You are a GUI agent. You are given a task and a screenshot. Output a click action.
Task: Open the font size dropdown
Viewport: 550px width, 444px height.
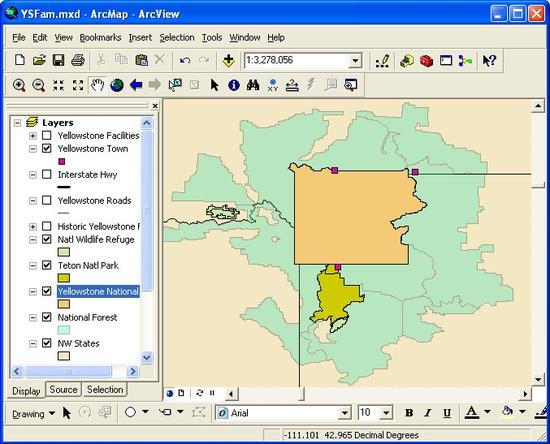point(386,413)
